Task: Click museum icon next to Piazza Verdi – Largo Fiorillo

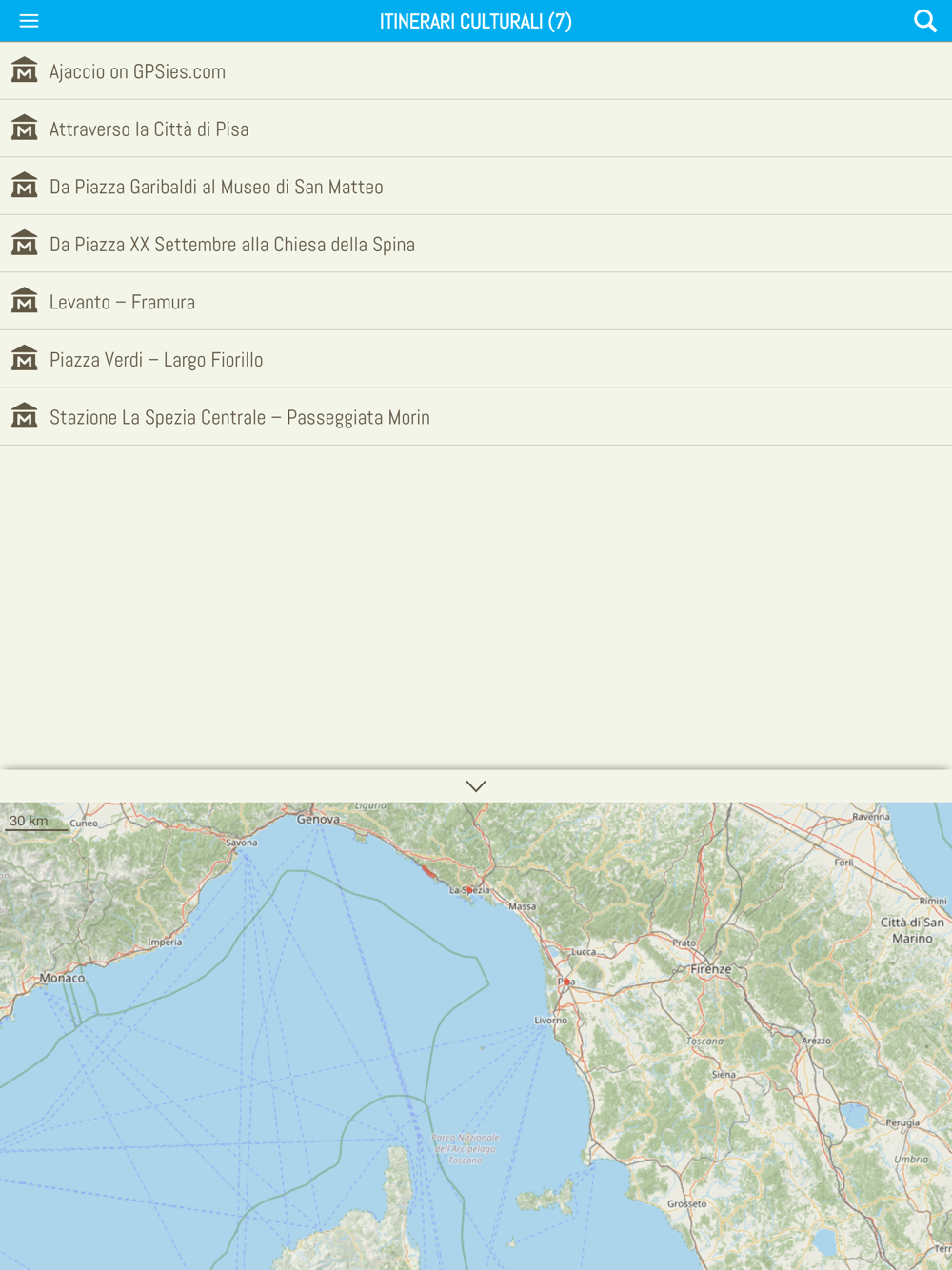Action: pos(25,359)
